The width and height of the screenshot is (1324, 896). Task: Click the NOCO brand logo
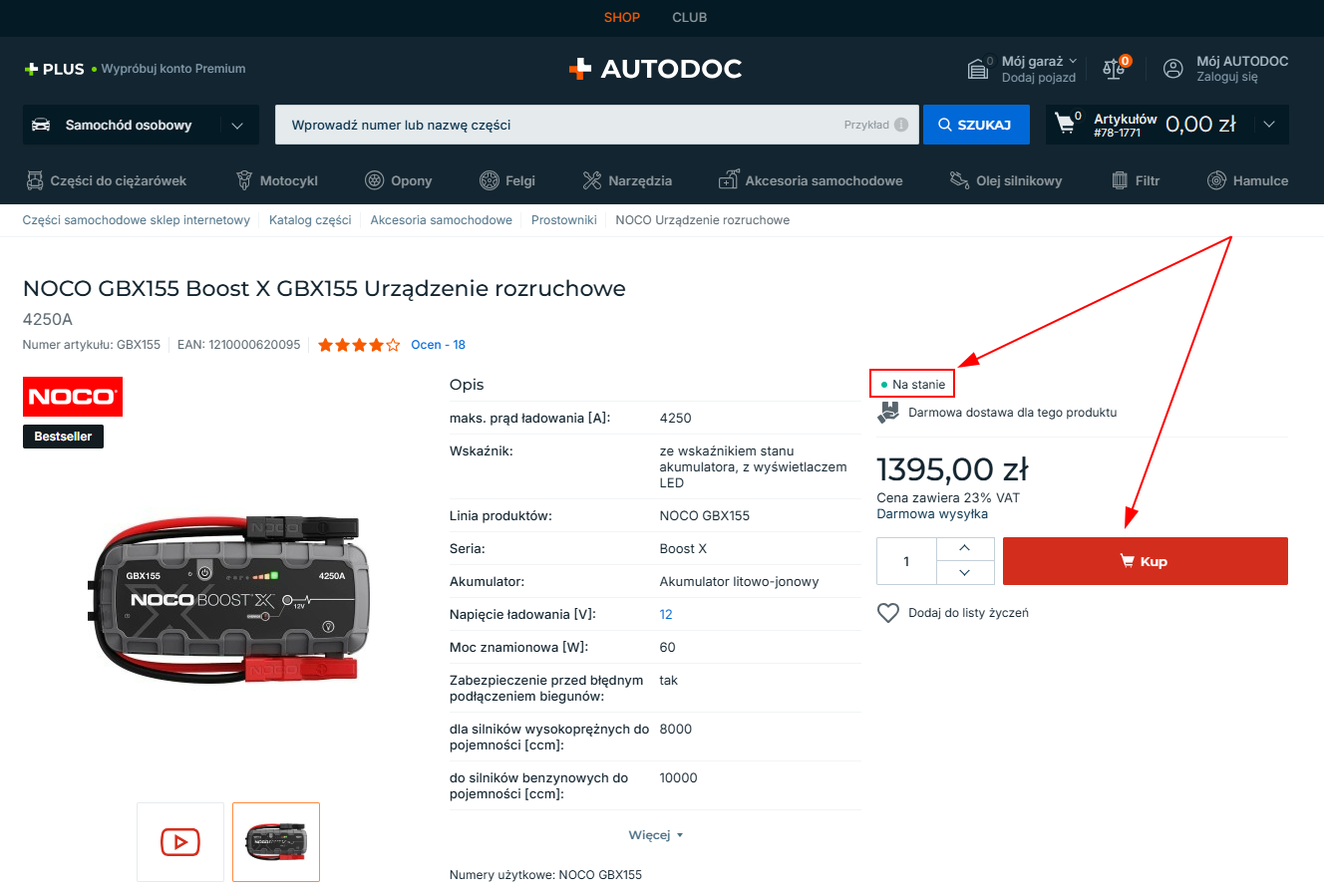pos(73,397)
